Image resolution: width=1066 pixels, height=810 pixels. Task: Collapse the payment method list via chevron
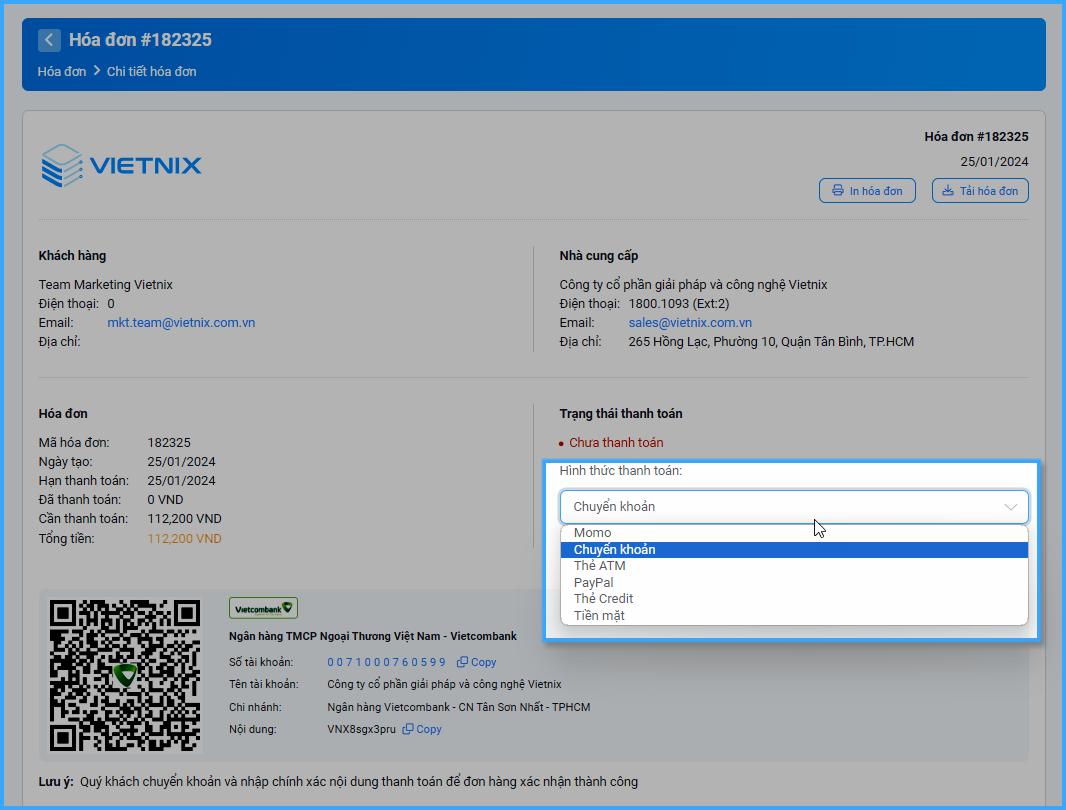pyautogui.click(x=1011, y=507)
